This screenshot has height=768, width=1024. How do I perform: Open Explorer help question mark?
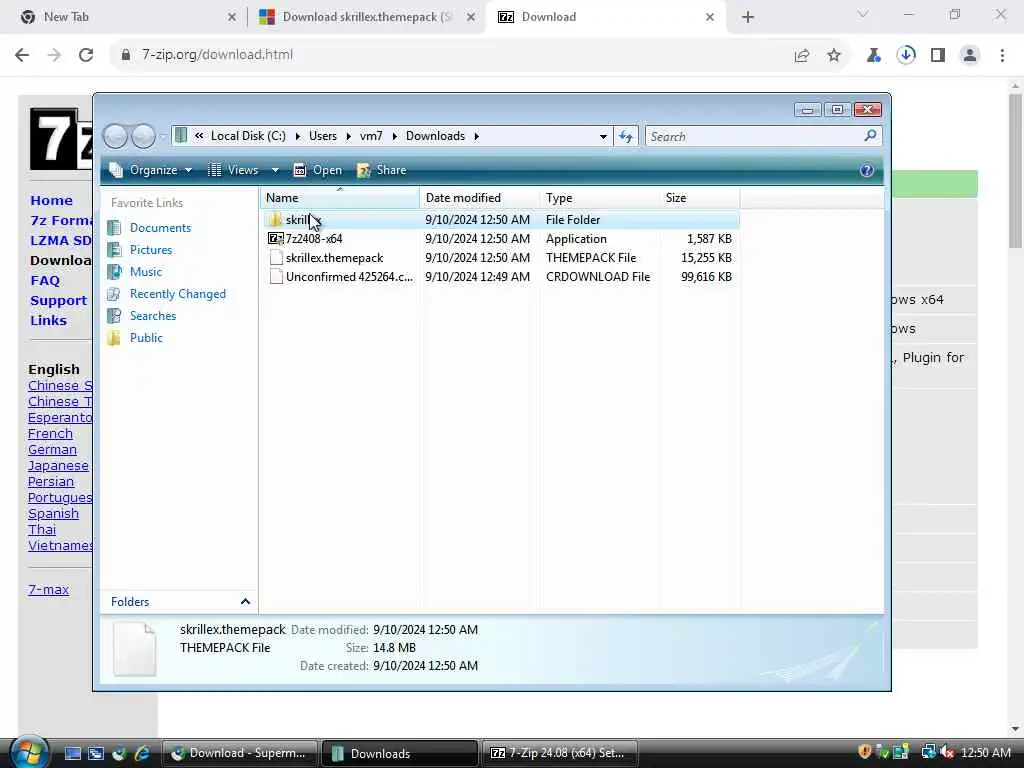coord(867,170)
